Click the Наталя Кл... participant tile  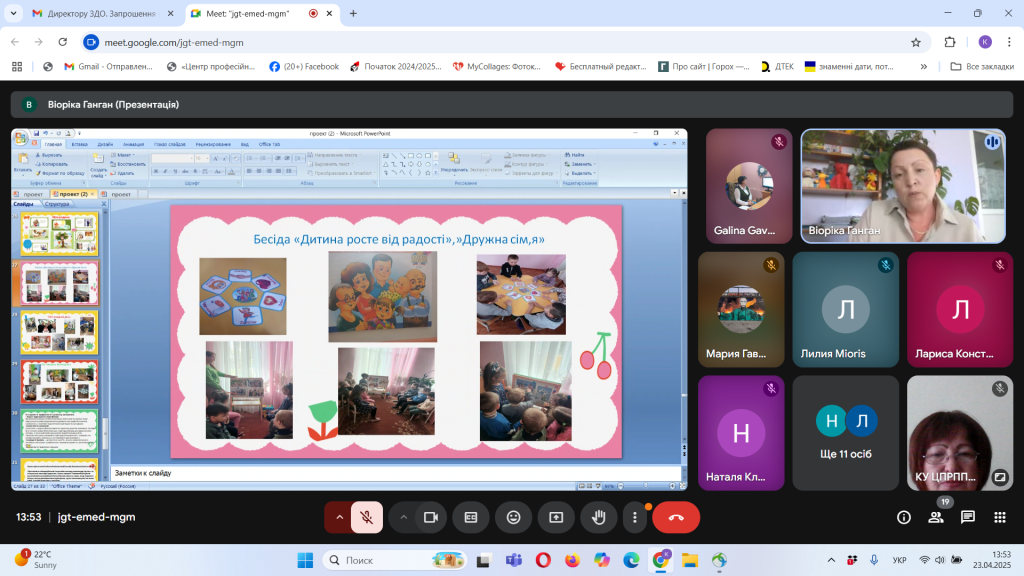pos(741,433)
